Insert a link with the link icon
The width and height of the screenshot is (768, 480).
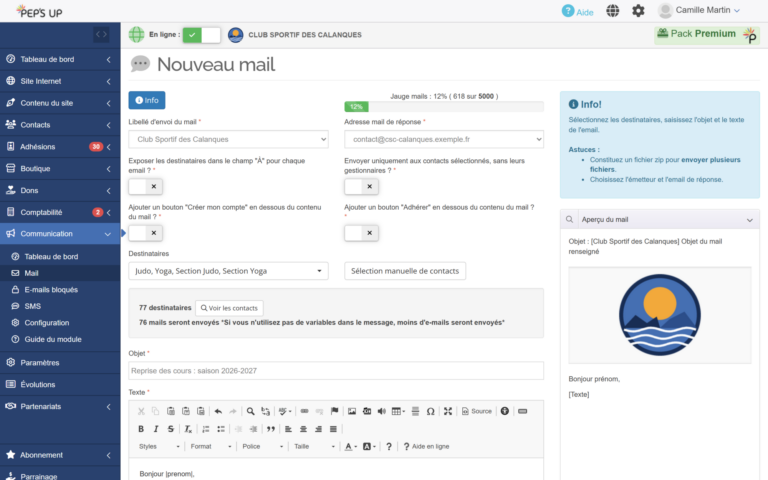pyautogui.click(x=304, y=411)
